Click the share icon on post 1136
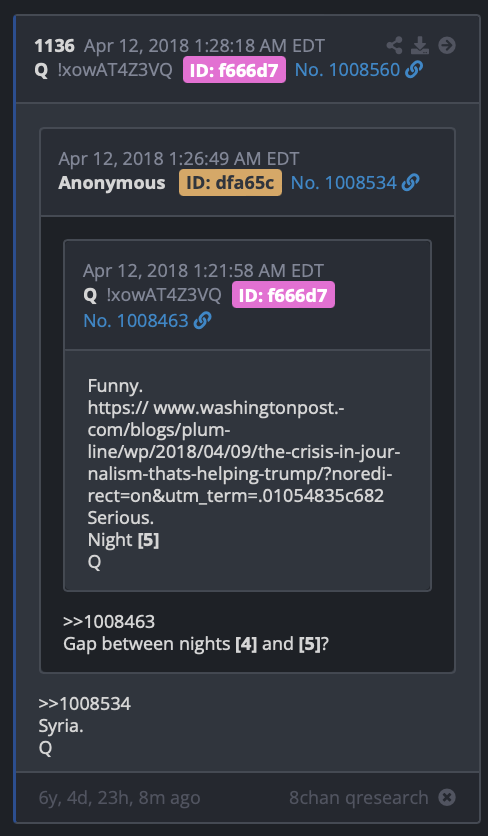This screenshot has width=488, height=836. tap(394, 45)
